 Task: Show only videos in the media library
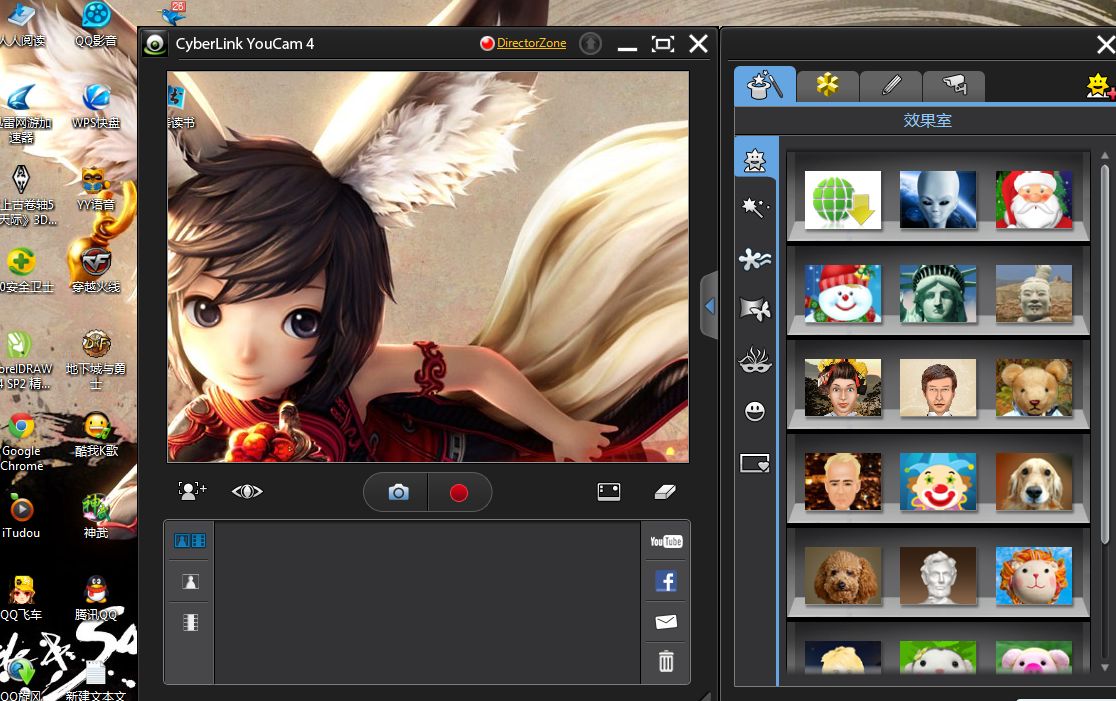tap(190, 622)
